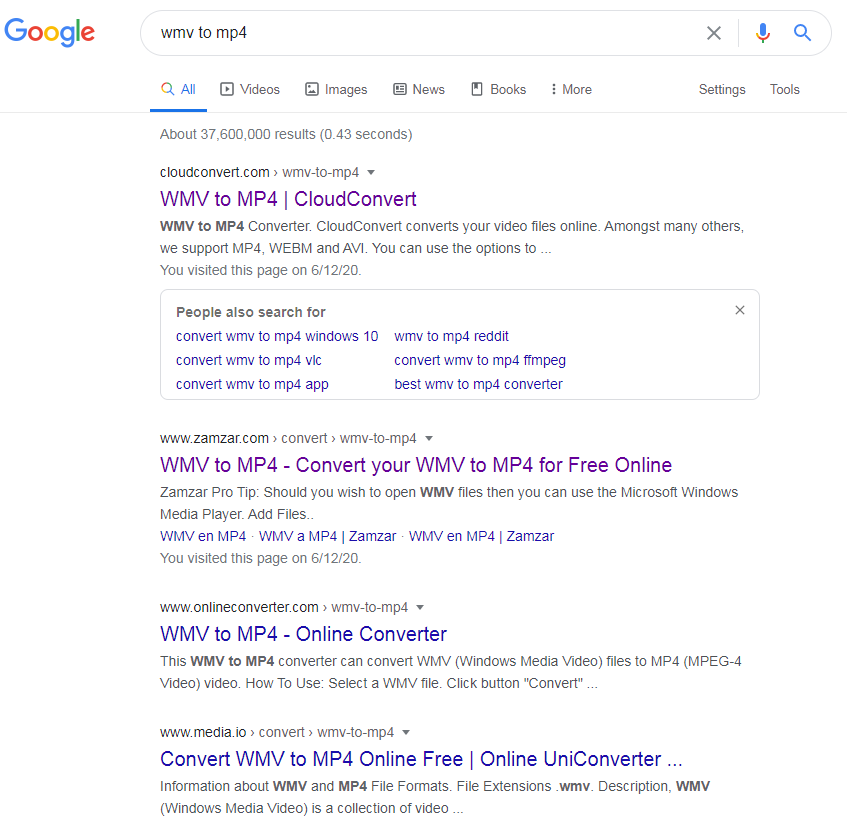Image resolution: width=847 pixels, height=816 pixels.
Task: Open the News tab
Action: 419,90
